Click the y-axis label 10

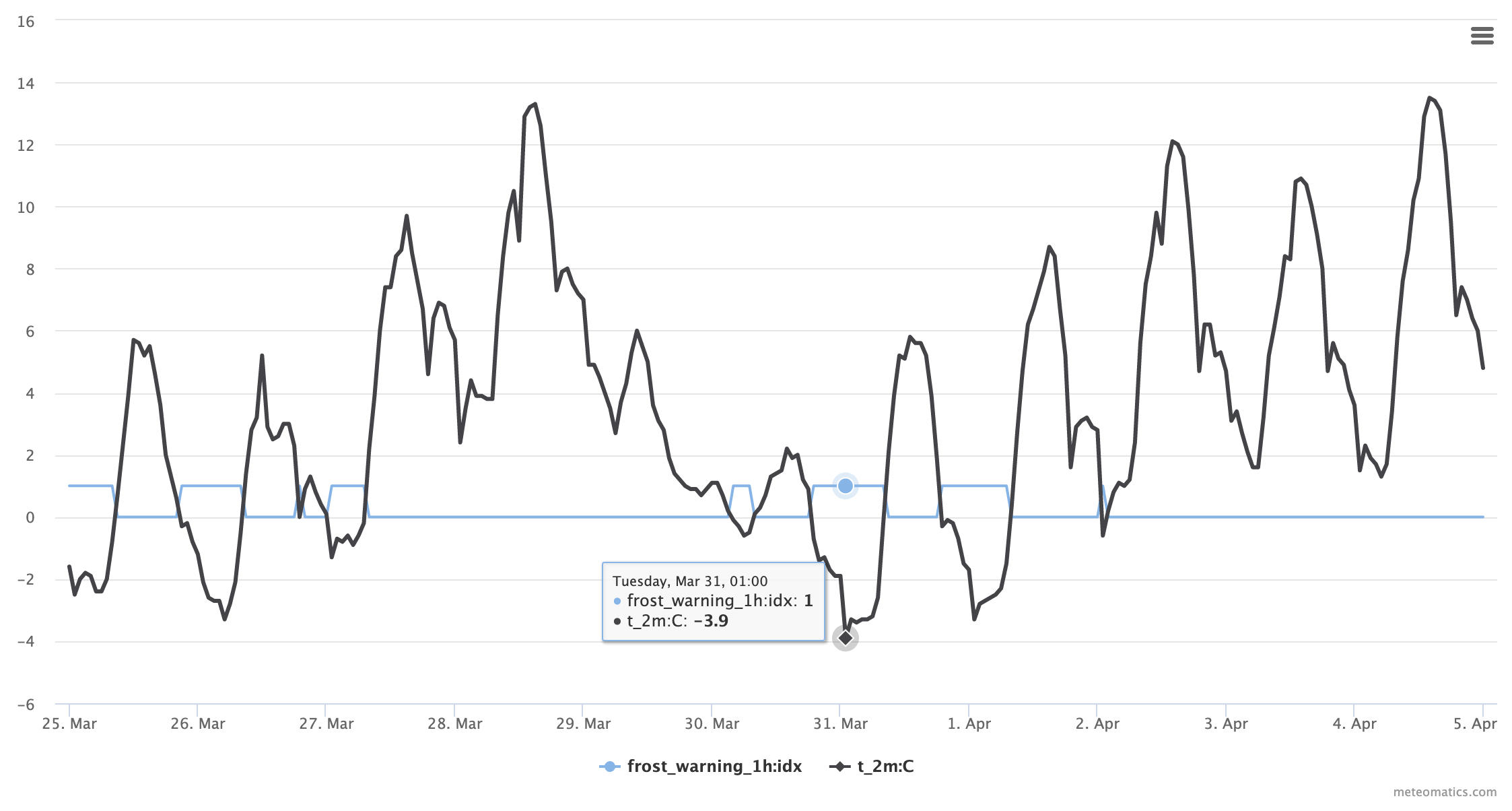[26, 207]
